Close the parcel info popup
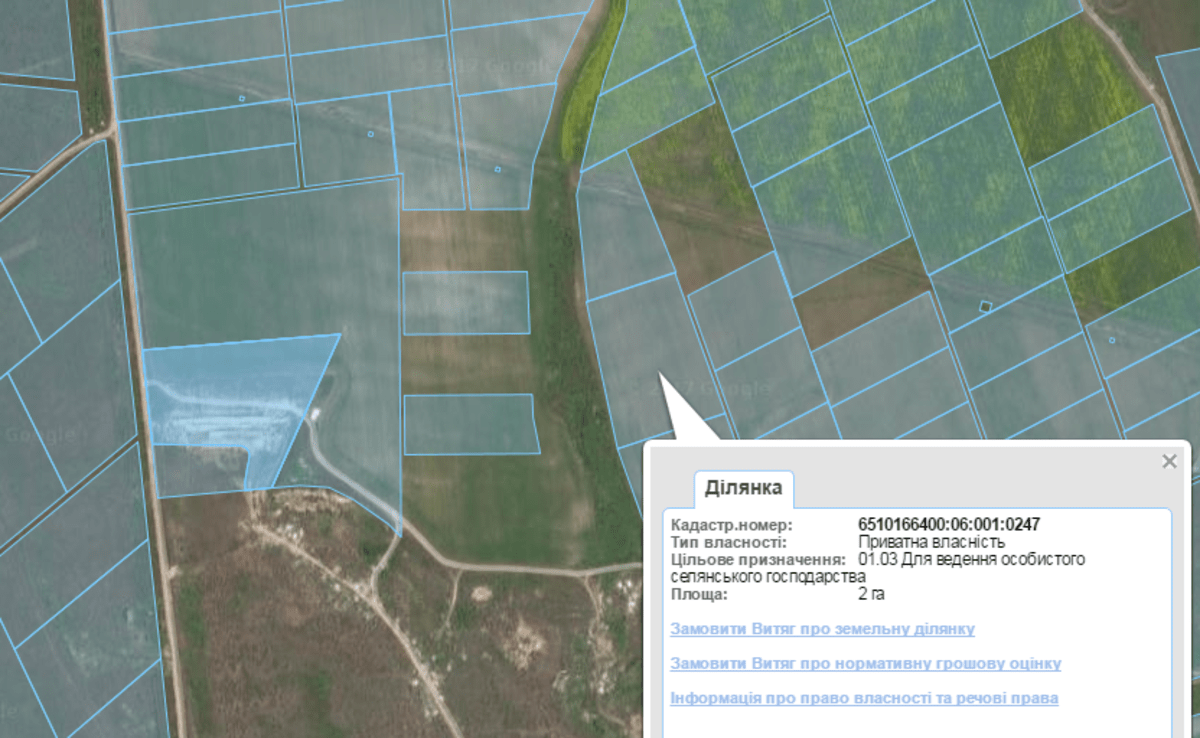Image resolution: width=1200 pixels, height=738 pixels. coord(1169,461)
